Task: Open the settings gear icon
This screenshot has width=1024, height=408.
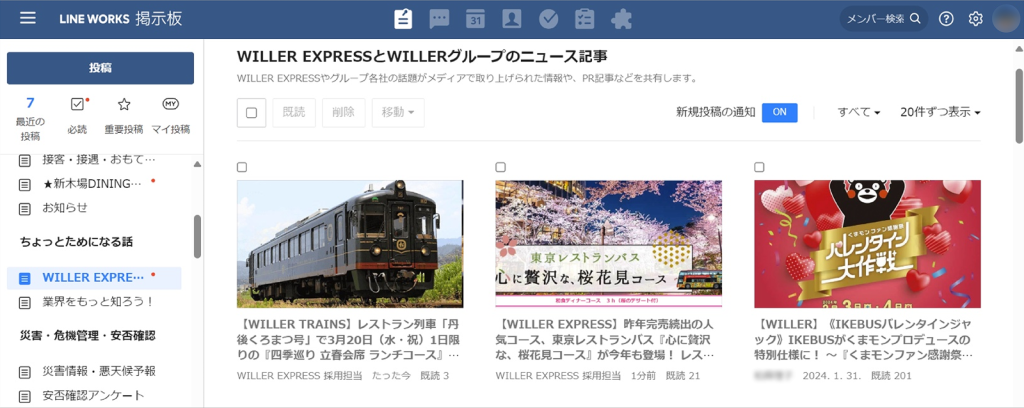Action: point(976,19)
